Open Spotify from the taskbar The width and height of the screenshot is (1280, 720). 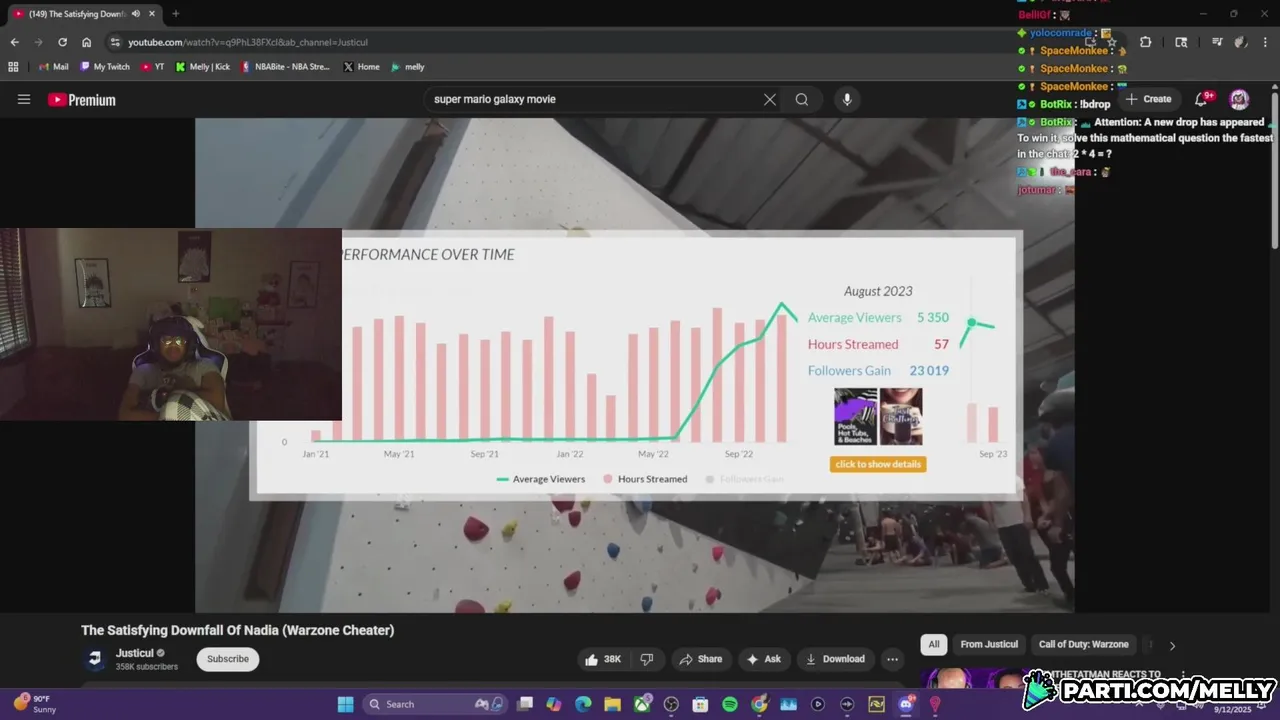click(730, 704)
